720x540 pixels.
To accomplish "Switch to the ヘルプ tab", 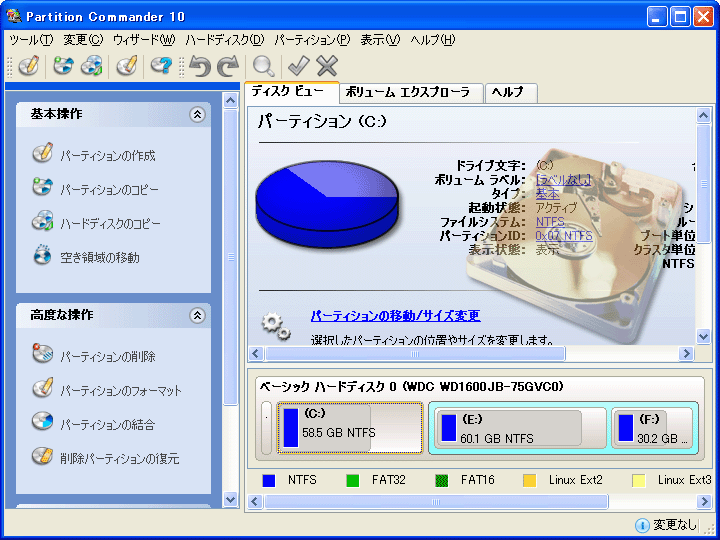I will (511, 93).
